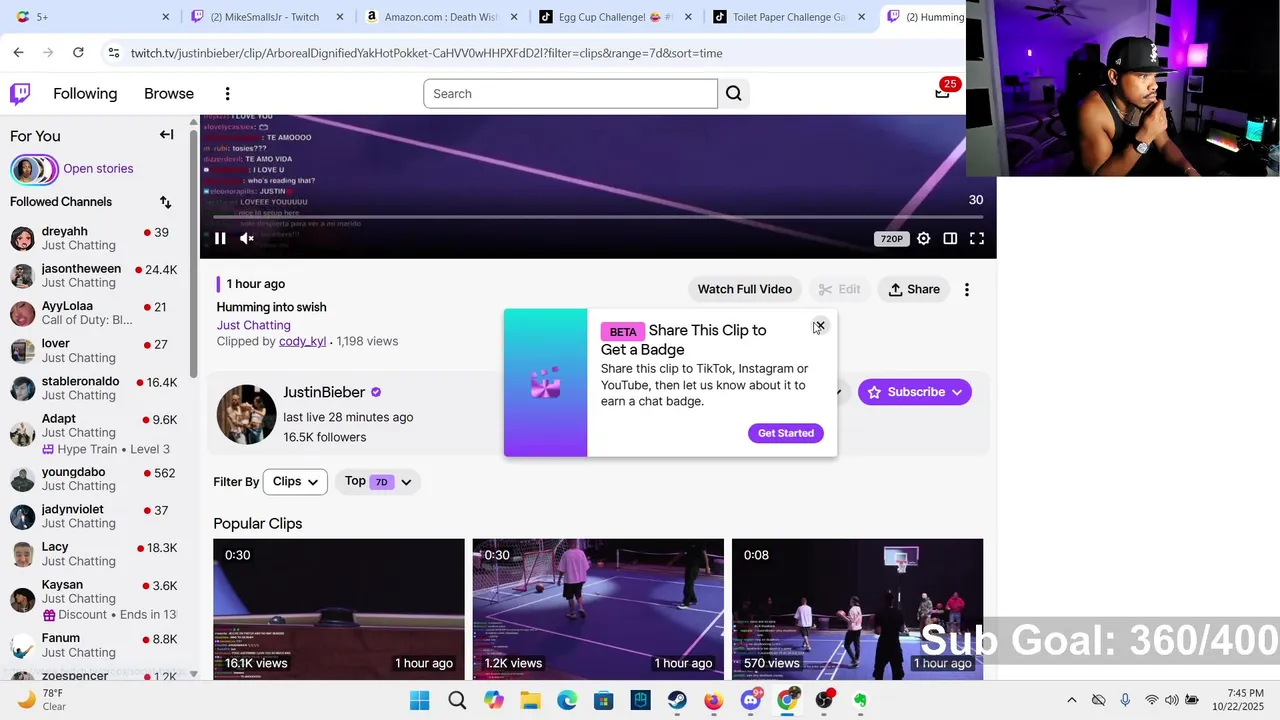
Task: Click the JustinBieber channel name
Action: (324, 392)
